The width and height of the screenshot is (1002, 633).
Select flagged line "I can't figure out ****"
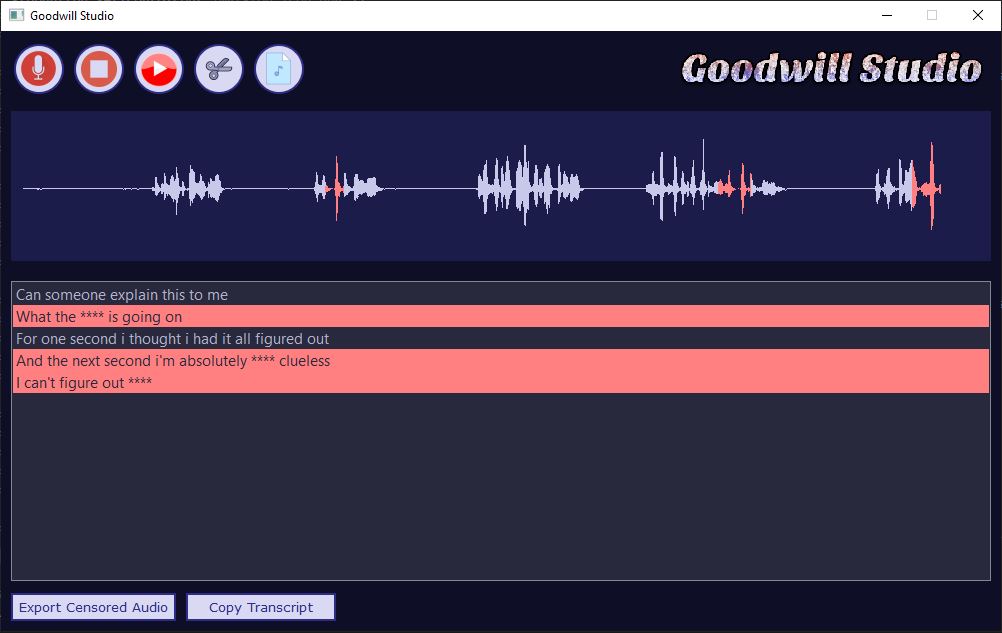coord(501,382)
